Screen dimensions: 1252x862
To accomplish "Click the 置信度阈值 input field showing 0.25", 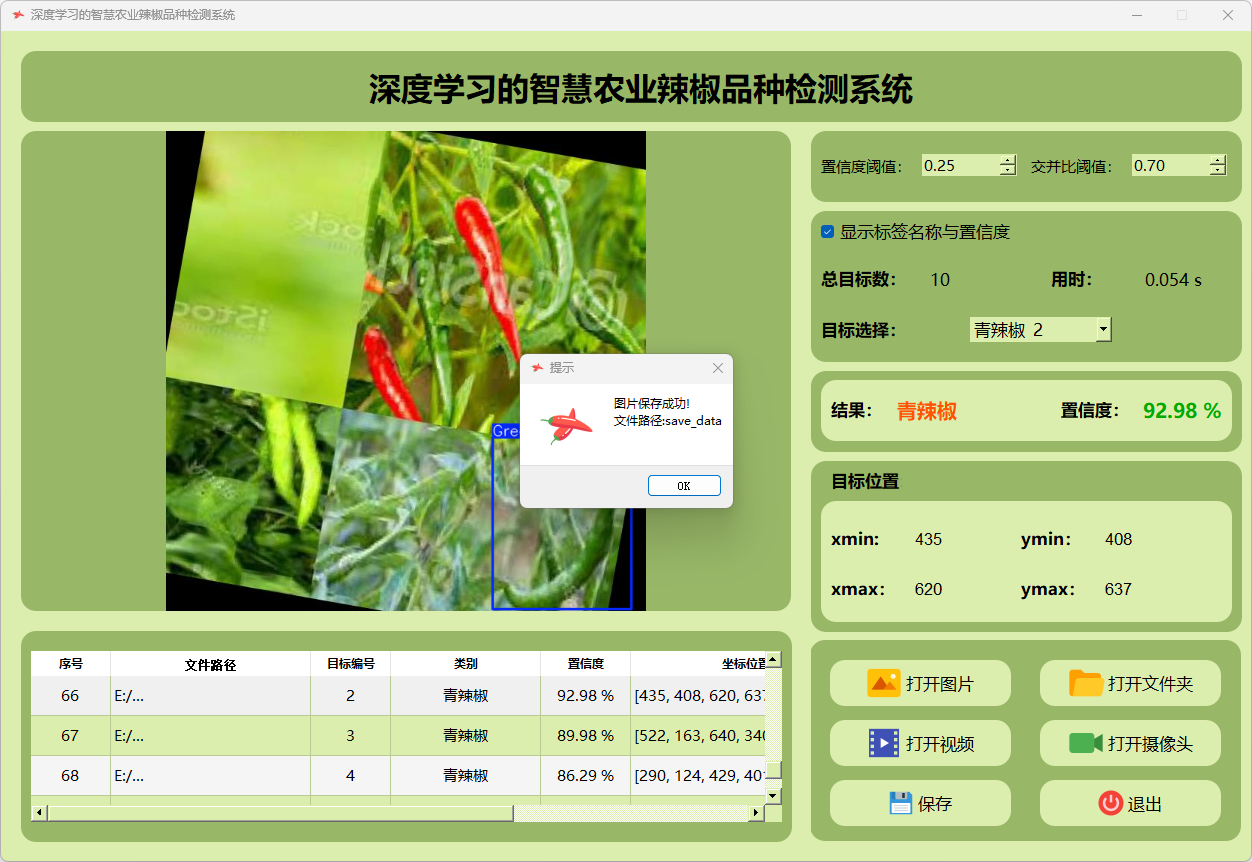I will click(960, 166).
